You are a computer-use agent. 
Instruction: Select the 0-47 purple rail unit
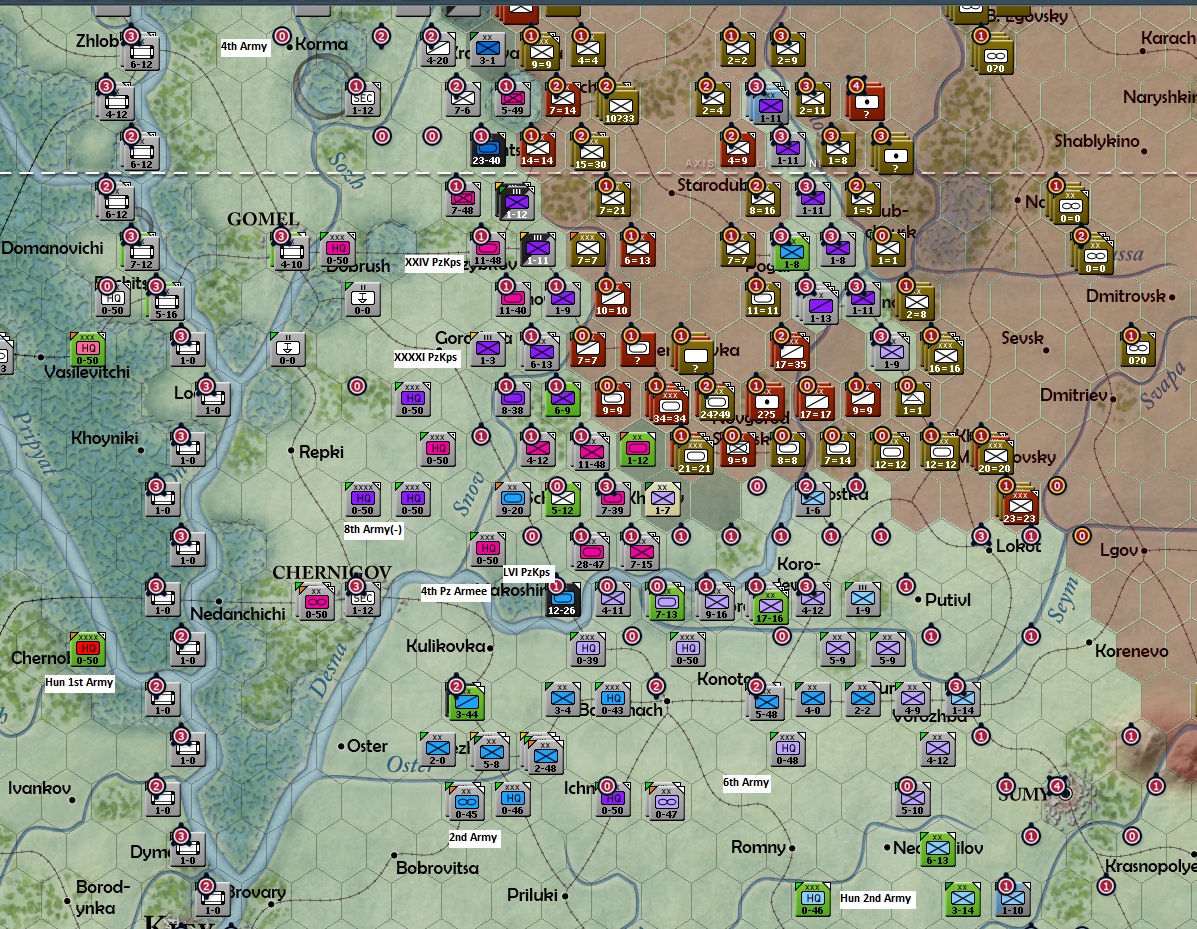tap(666, 803)
